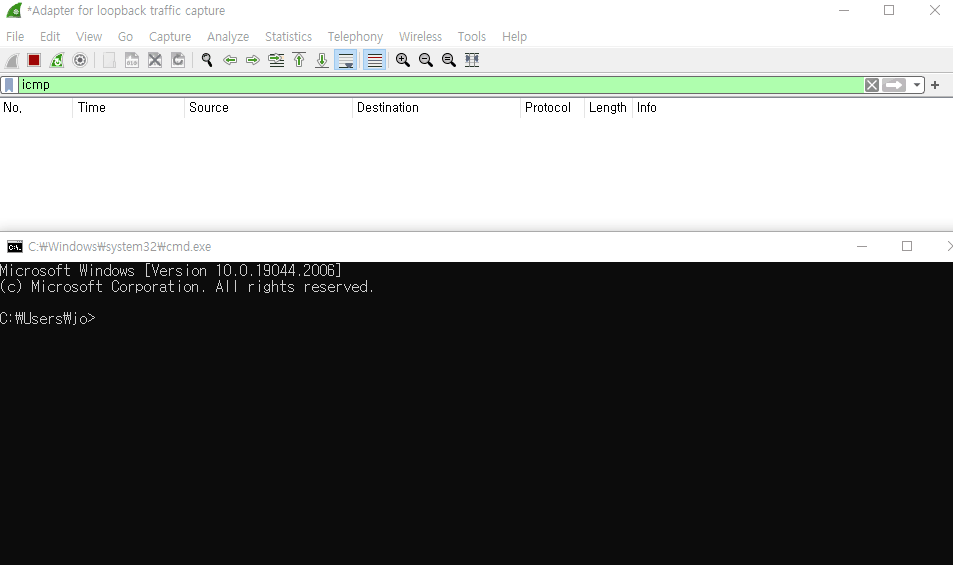The width and height of the screenshot is (953, 565).
Task: Sort packets by Destination column
Action: [436, 108]
